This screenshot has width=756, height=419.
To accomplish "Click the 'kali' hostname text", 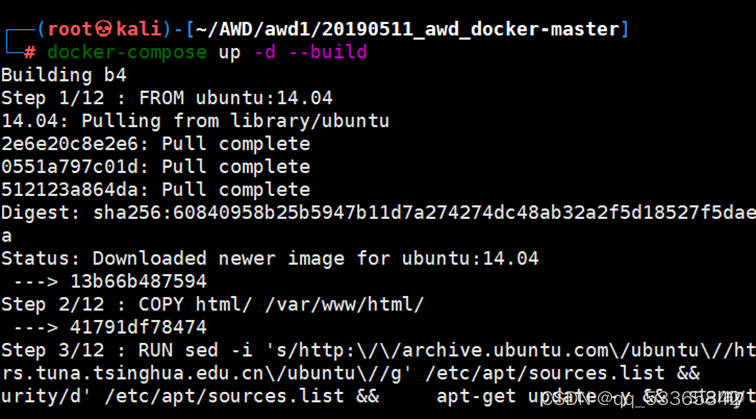I will tap(138, 29).
